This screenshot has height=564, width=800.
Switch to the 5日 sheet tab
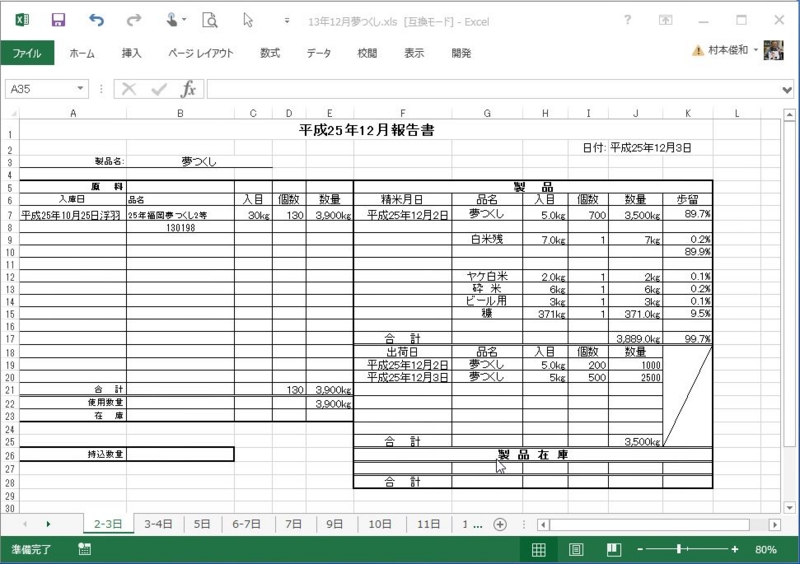coord(202,524)
